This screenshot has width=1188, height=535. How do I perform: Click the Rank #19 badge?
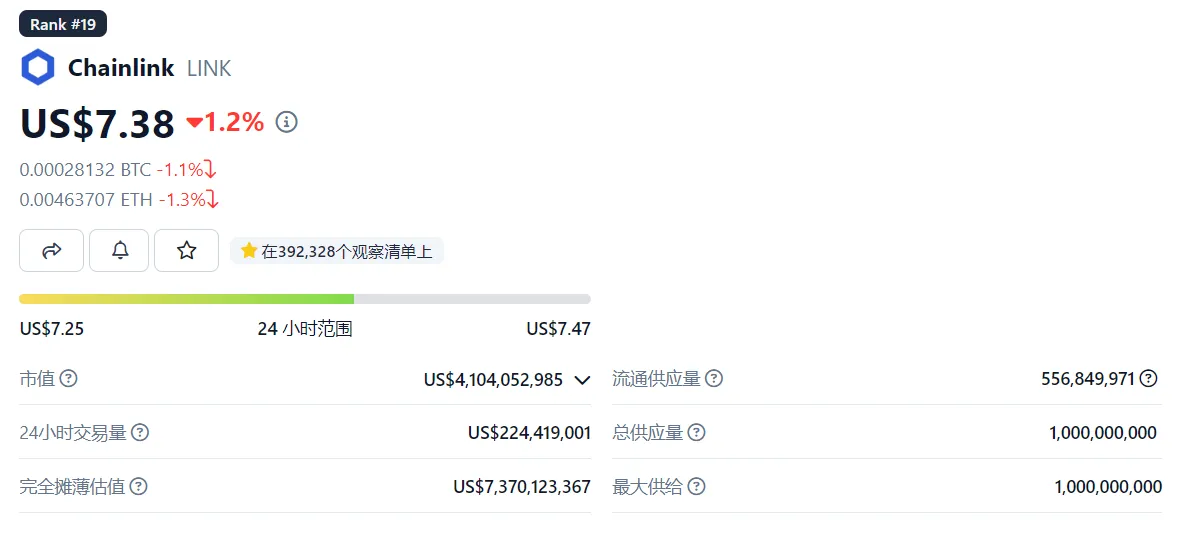[63, 24]
